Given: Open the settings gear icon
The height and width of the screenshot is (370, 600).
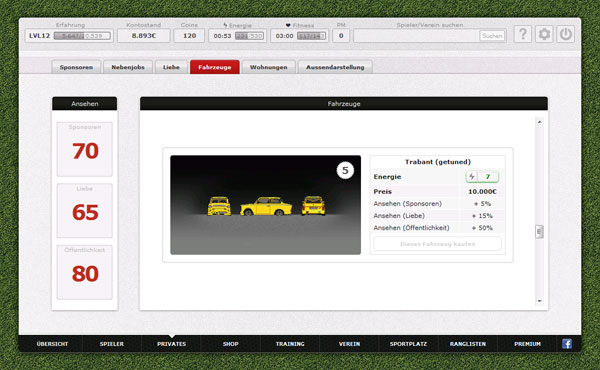Looking at the screenshot, I should [544, 34].
